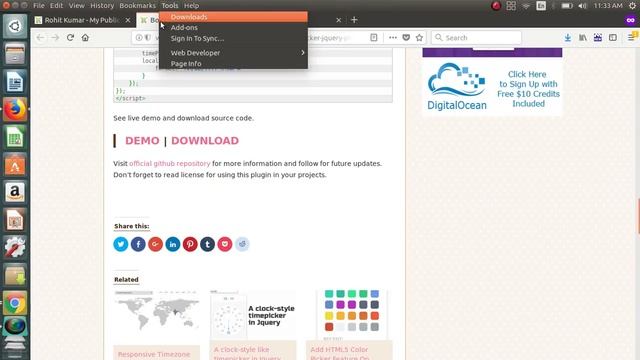Go to the Firefox home page
Screen dimensions: 640x360
point(85,38)
